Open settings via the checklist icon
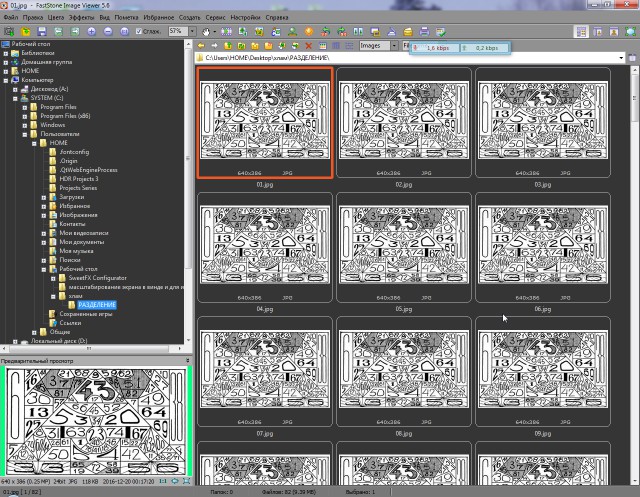Image resolution: width=640 pixels, height=497 pixels. 440,31
